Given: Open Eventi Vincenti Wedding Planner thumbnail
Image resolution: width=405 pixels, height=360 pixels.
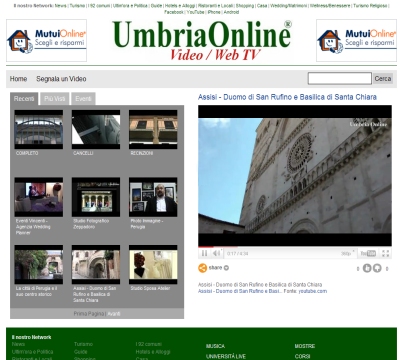Looking at the screenshot, I should [x=39, y=197].
